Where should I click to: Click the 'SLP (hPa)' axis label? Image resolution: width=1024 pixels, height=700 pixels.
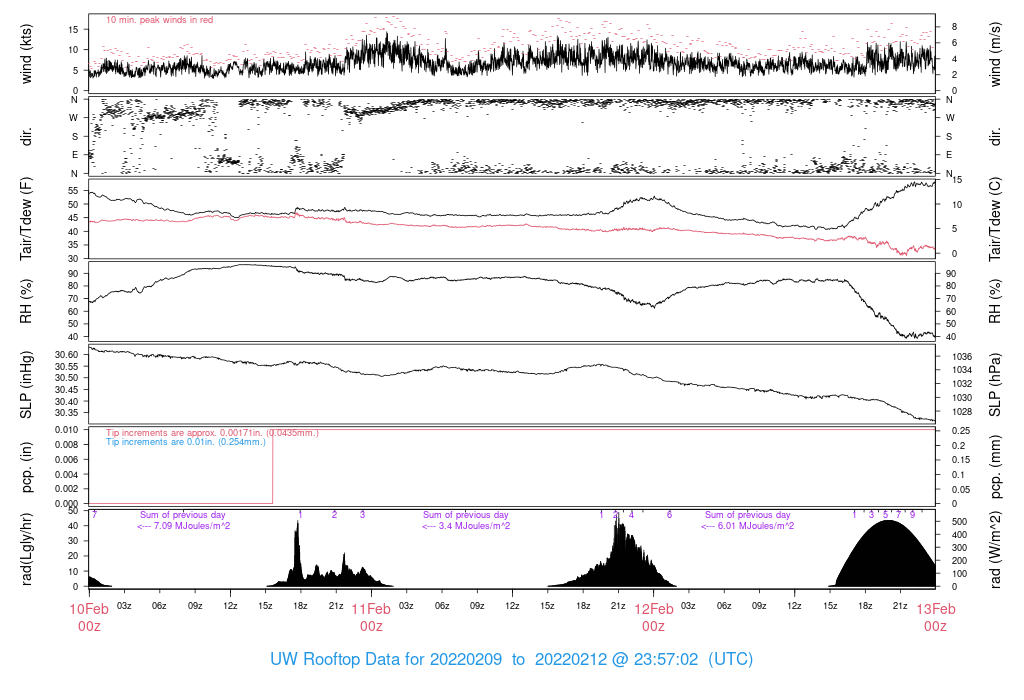pos(994,384)
